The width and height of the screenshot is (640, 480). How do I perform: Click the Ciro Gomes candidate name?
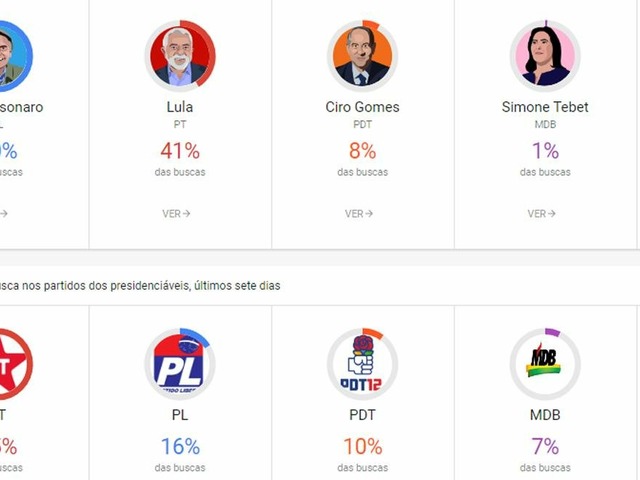tap(362, 107)
